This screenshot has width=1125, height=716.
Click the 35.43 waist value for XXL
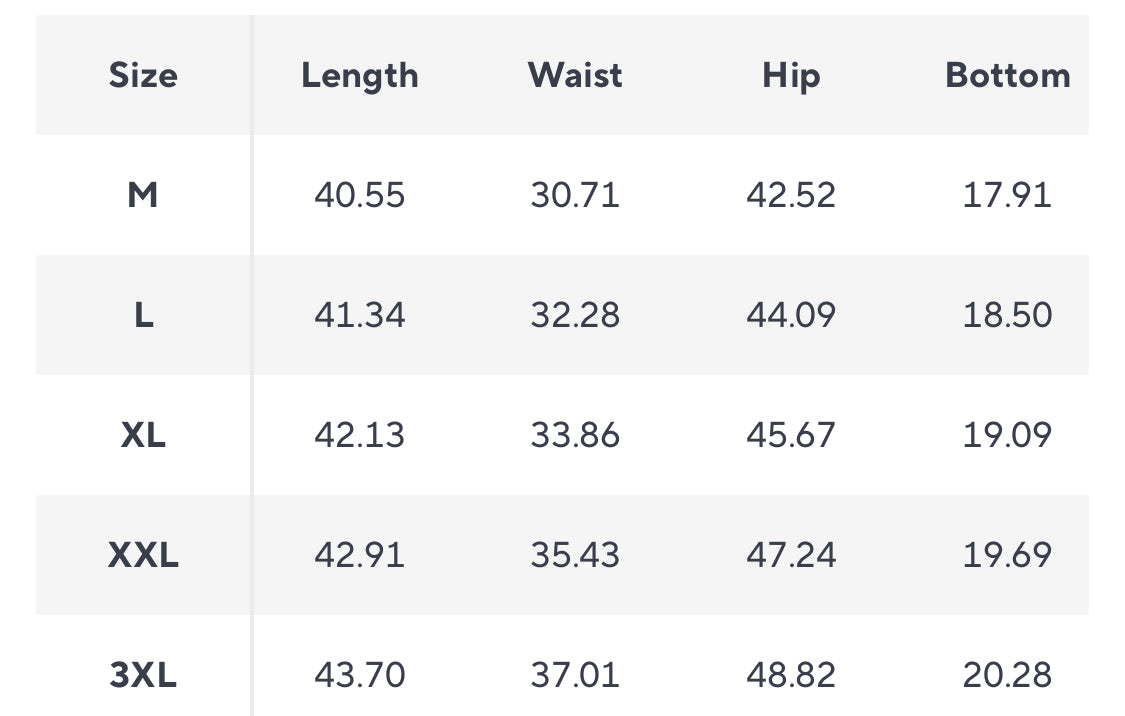point(575,555)
